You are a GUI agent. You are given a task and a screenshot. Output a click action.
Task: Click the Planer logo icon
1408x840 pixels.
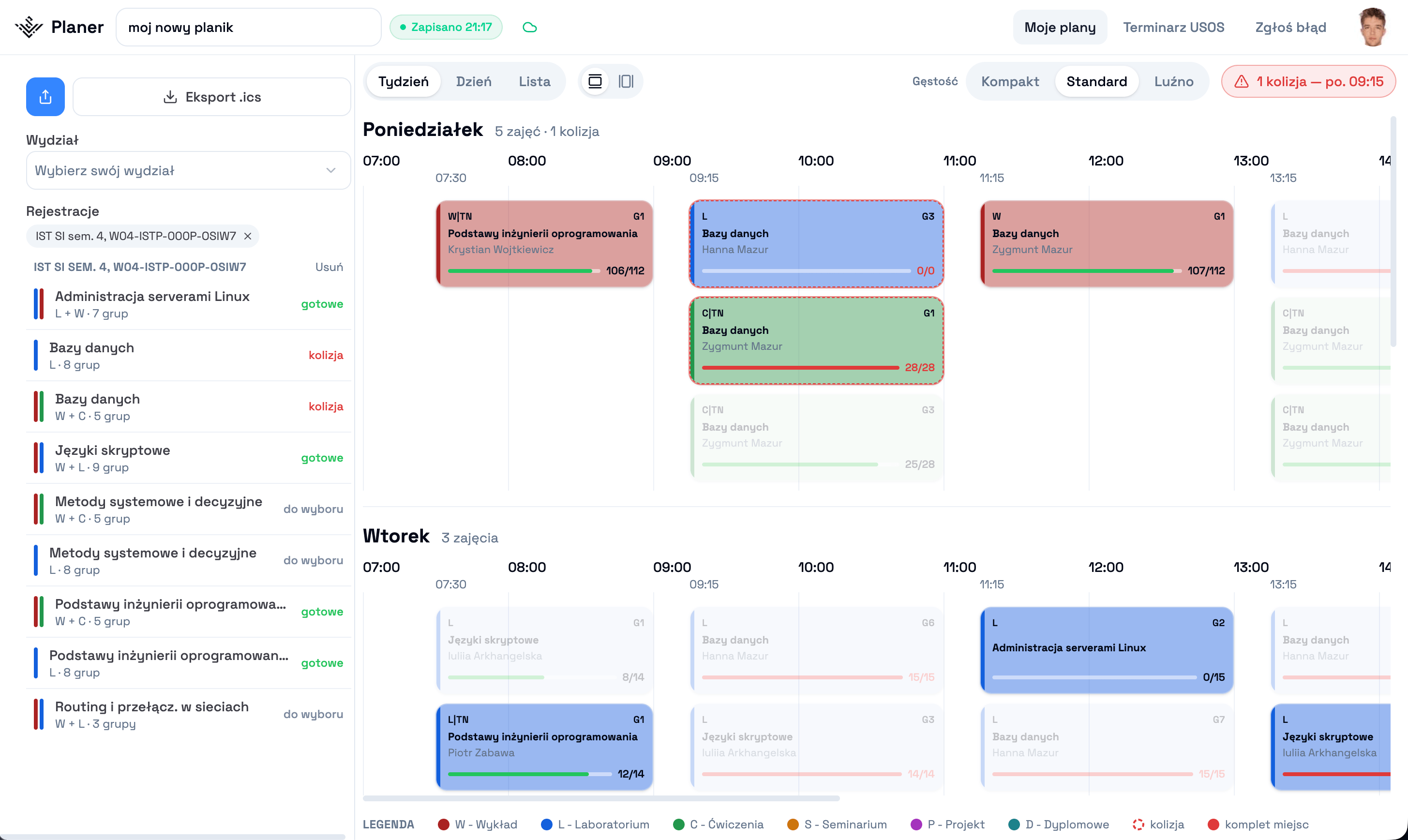pyautogui.click(x=29, y=27)
